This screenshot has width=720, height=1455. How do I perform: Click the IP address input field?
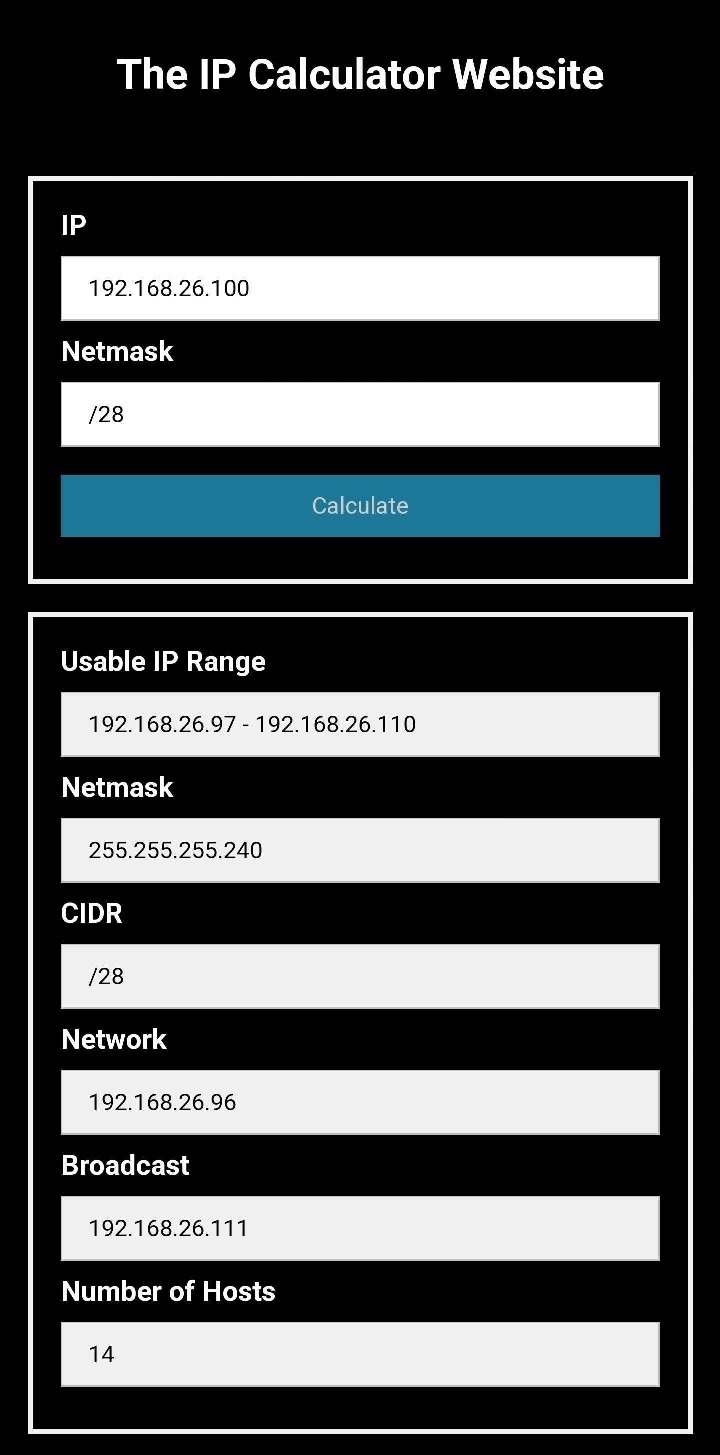(360, 288)
